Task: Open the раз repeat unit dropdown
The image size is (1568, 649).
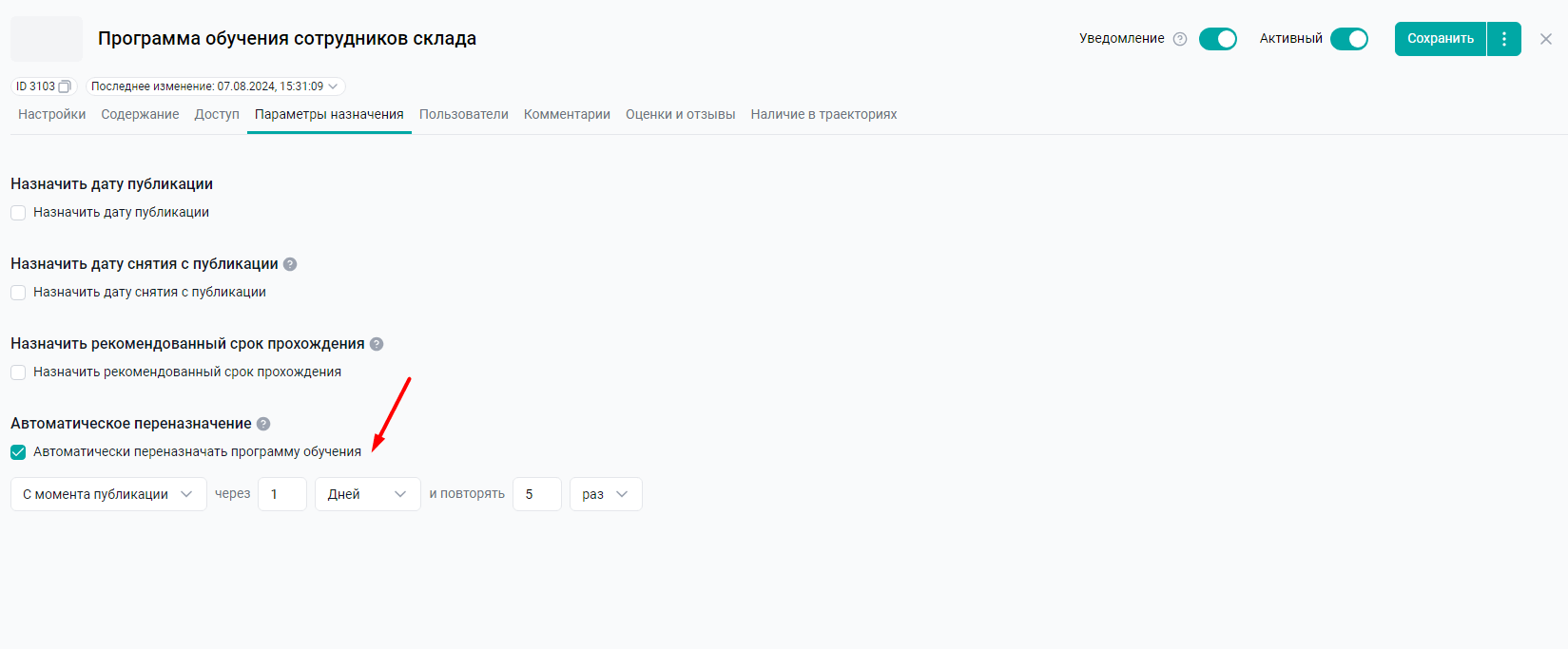Action: 605,494
